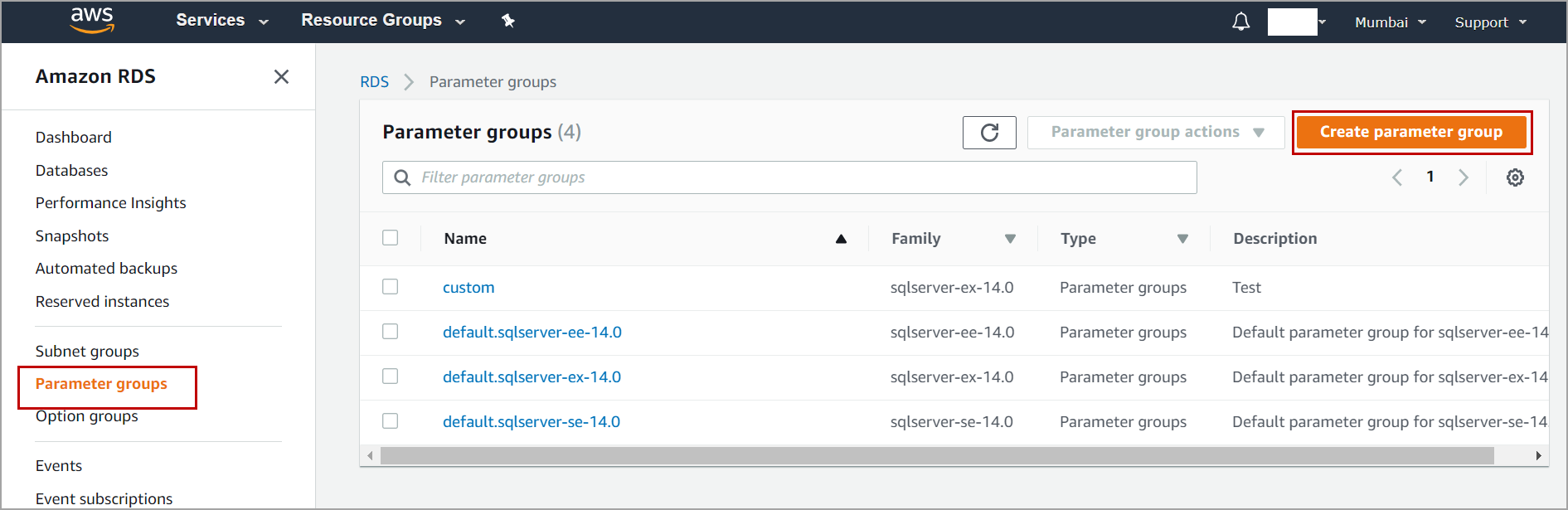The width and height of the screenshot is (1568, 510).
Task: Go to next page of results
Action: coord(1464,177)
